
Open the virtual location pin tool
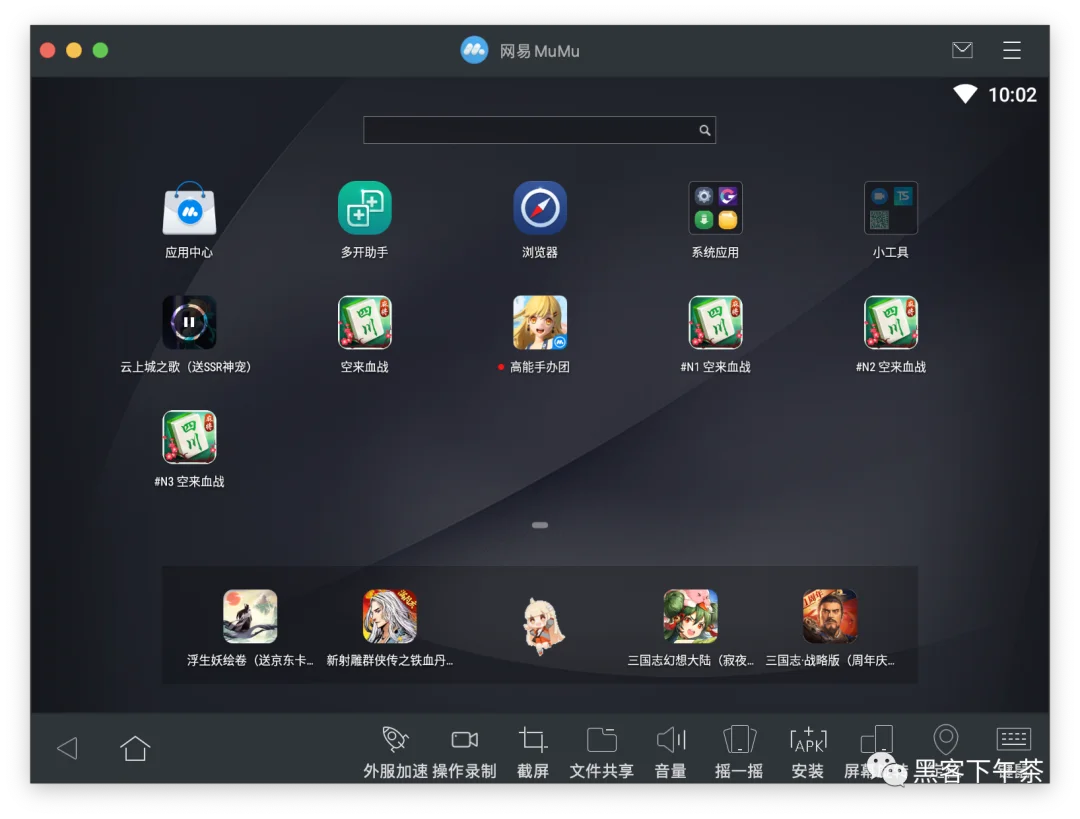tap(946, 740)
